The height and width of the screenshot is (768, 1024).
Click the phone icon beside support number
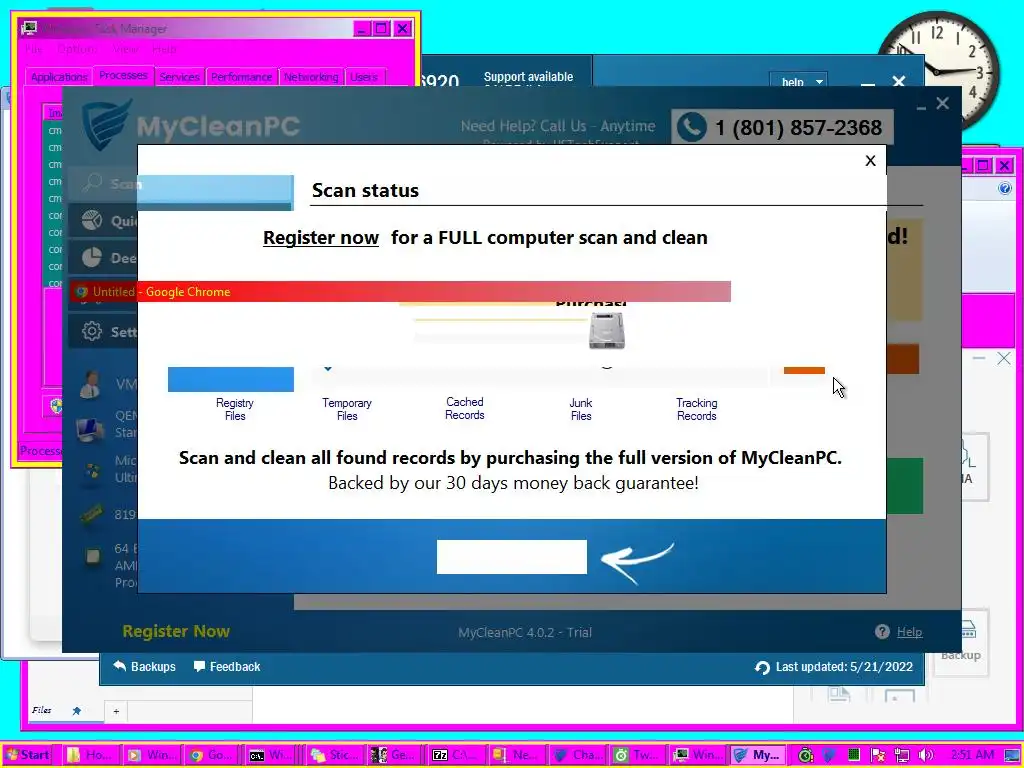[x=692, y=127]
